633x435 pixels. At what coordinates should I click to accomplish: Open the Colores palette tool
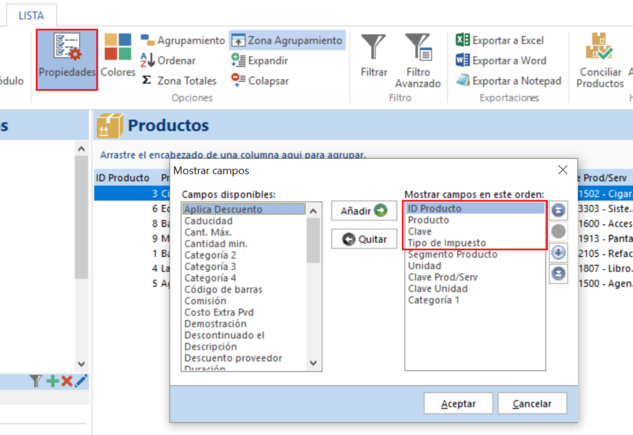tap(118, 56)
